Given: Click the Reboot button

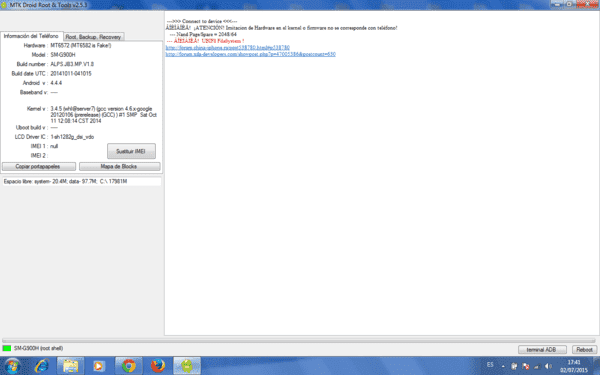Looking at the screenshot, I should [584, 349].
